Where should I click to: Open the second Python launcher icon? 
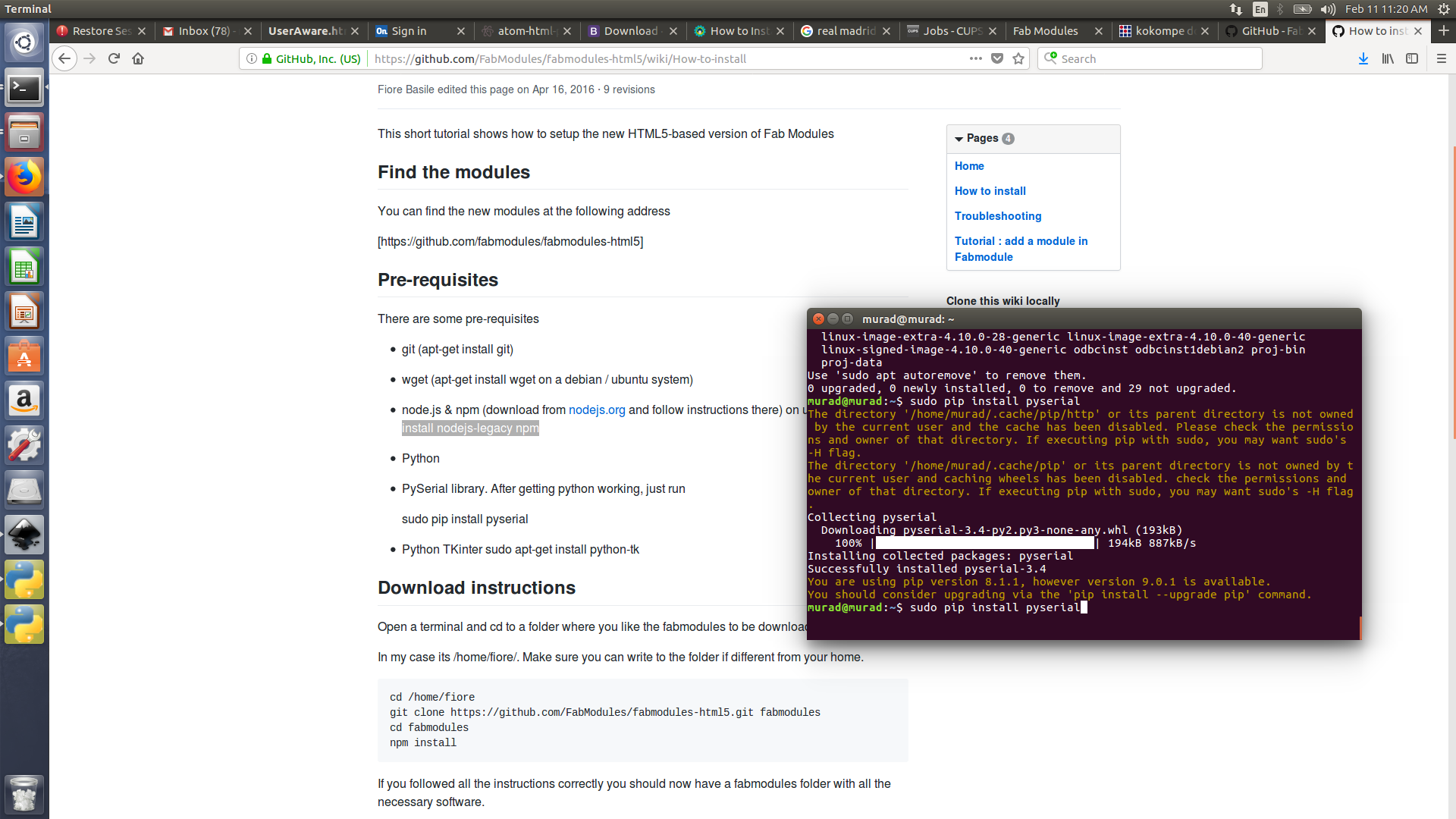coord(24,625)
